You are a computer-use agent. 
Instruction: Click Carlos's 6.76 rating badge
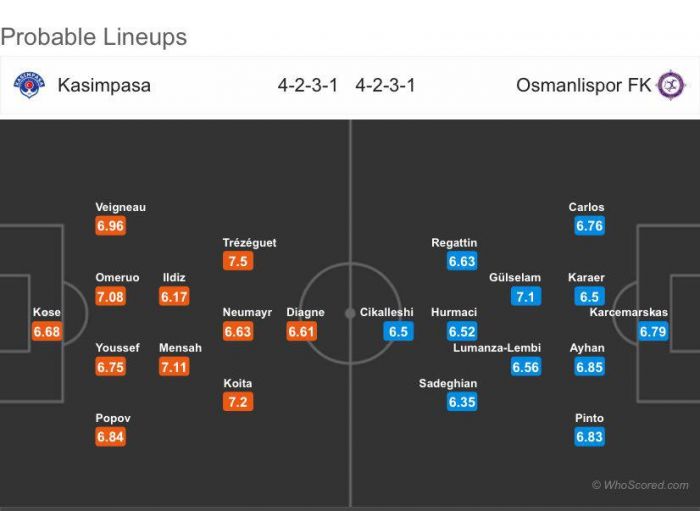coord(590,226)
